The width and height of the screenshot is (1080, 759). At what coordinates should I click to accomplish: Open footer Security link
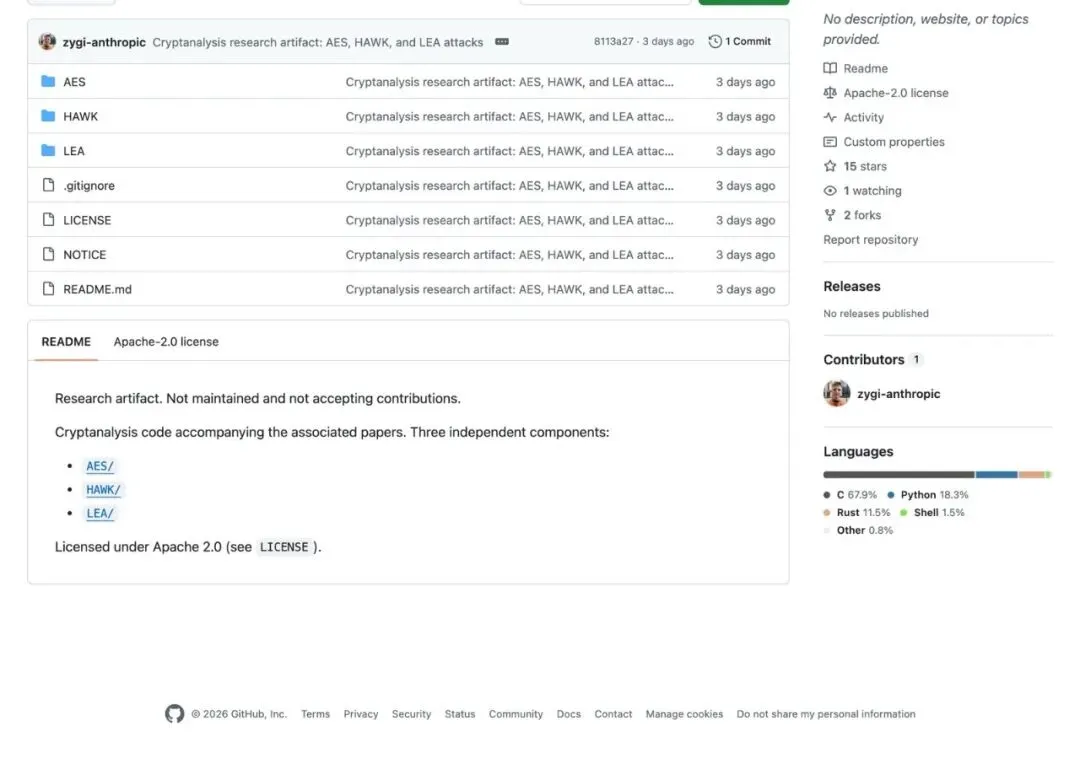coord(411,714)
